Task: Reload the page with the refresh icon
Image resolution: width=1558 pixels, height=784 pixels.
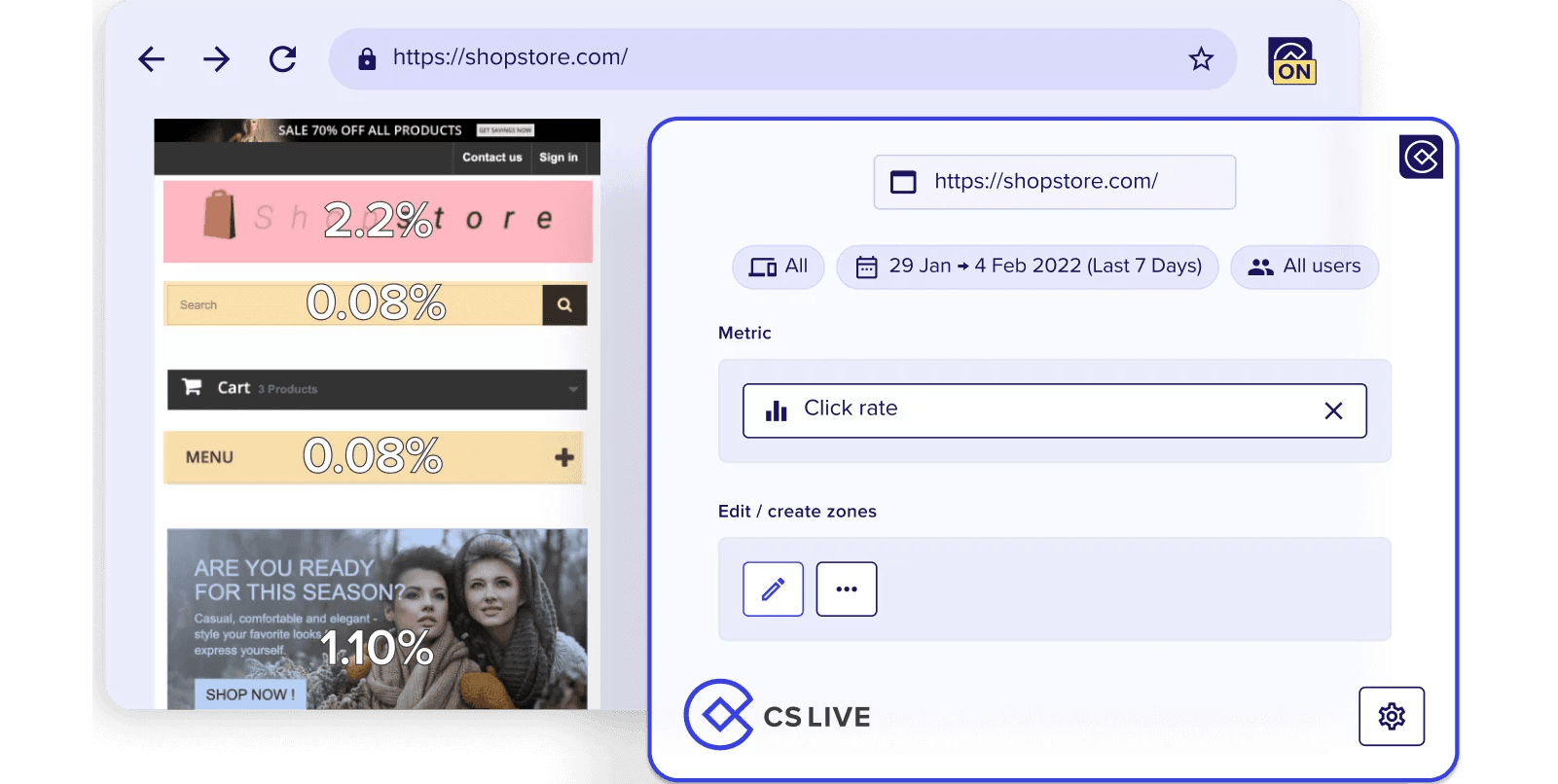Action: click(283, 59)
